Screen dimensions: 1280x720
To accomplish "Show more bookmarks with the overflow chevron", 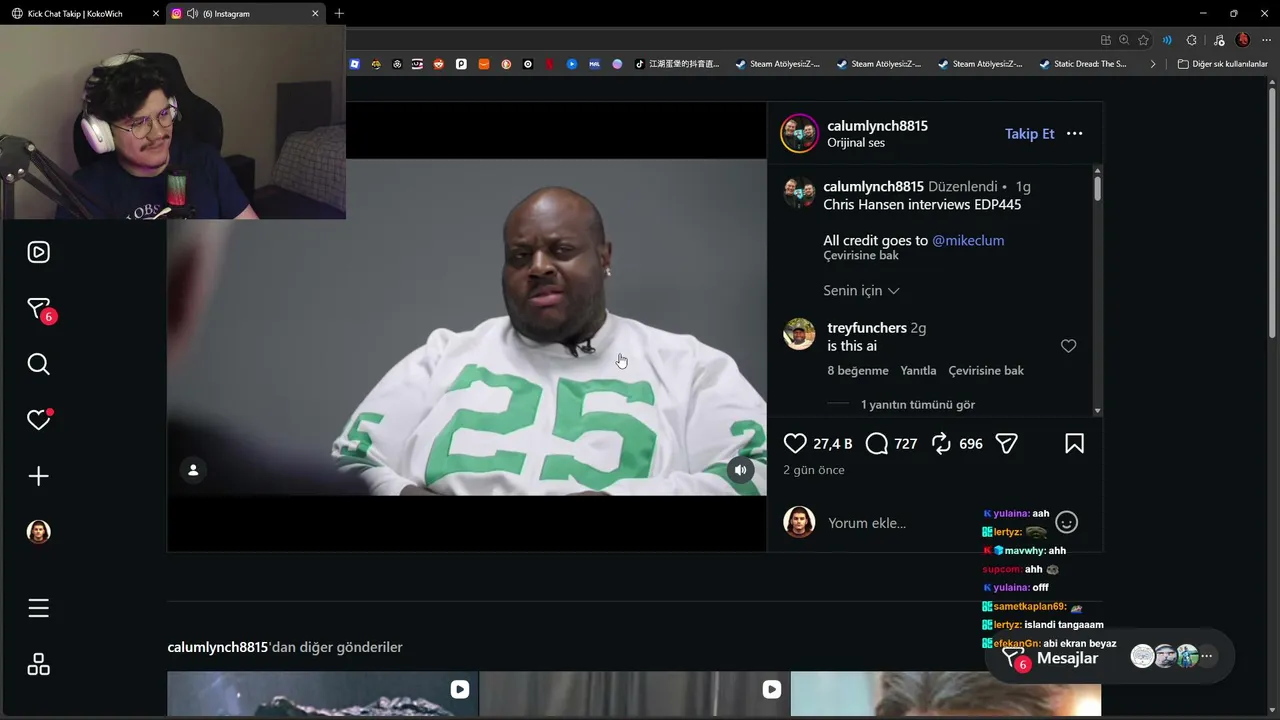I will [1153, 64].
